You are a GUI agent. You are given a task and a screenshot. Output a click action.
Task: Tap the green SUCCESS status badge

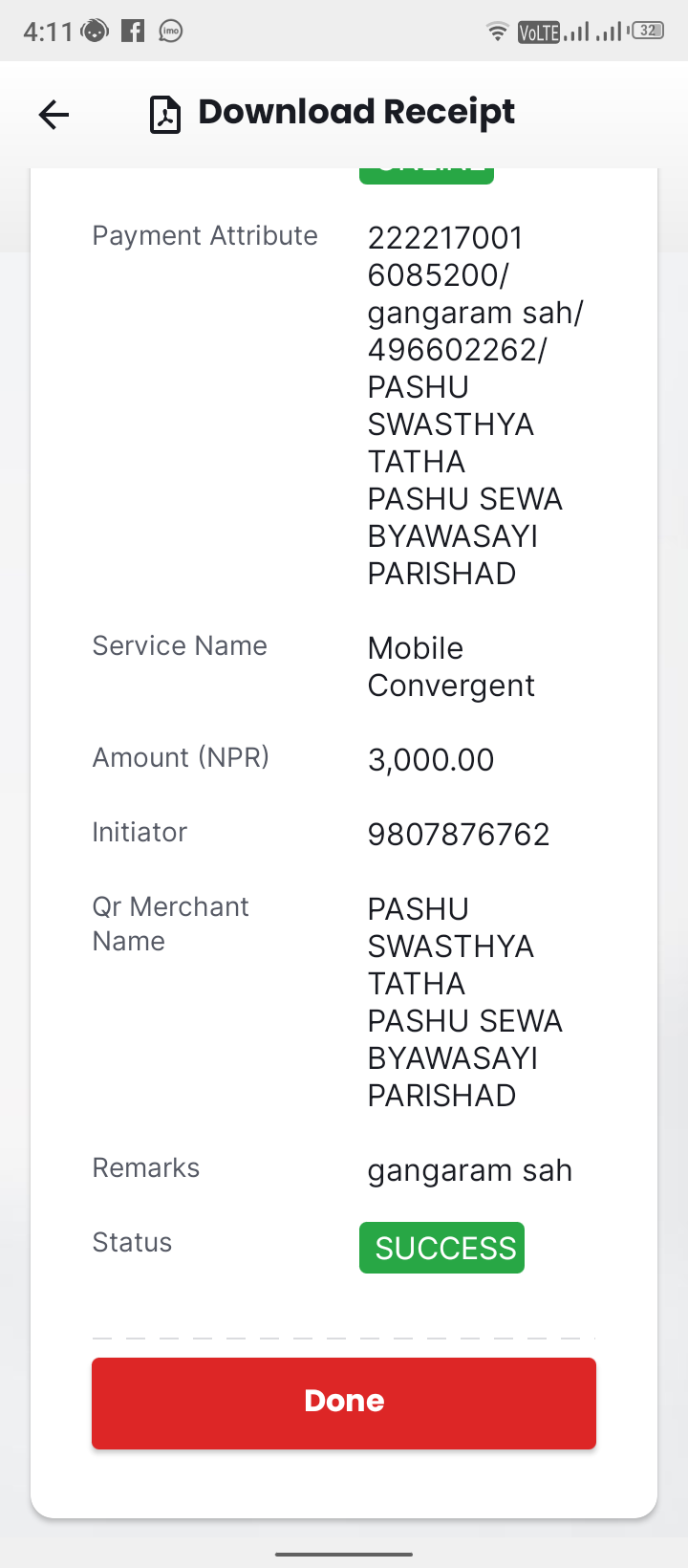(x=441, y=1248)
